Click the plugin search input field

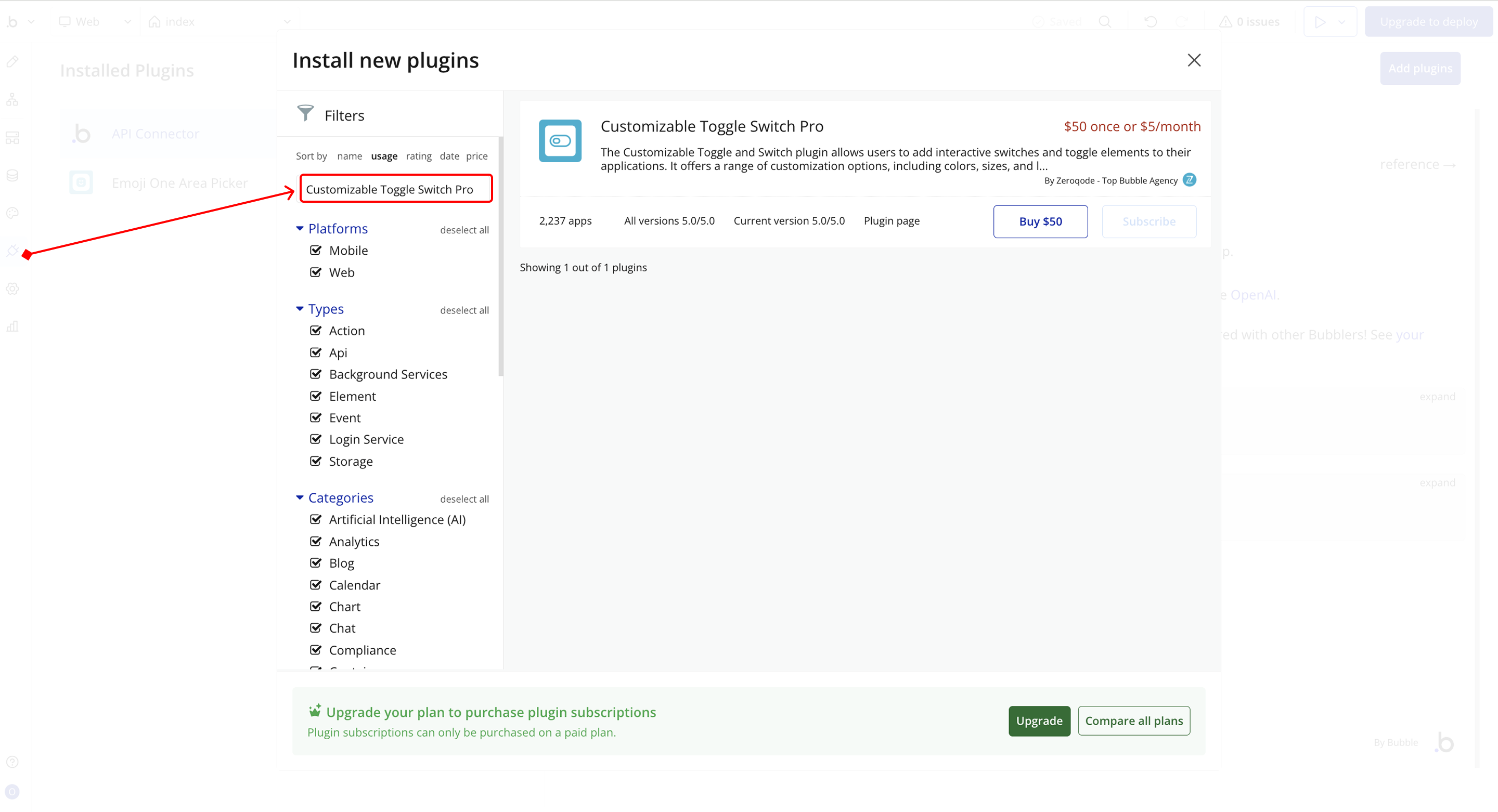coord(395,189)
